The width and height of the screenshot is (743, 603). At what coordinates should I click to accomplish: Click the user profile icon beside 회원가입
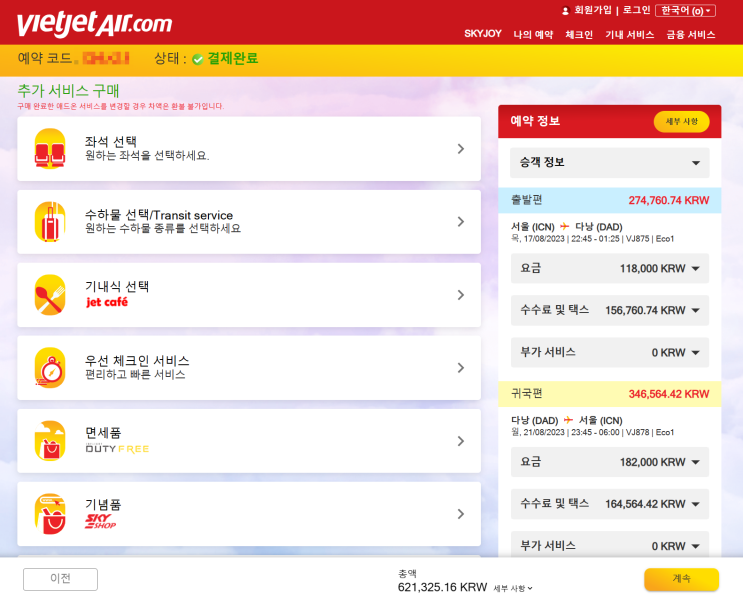pos(565,10)
